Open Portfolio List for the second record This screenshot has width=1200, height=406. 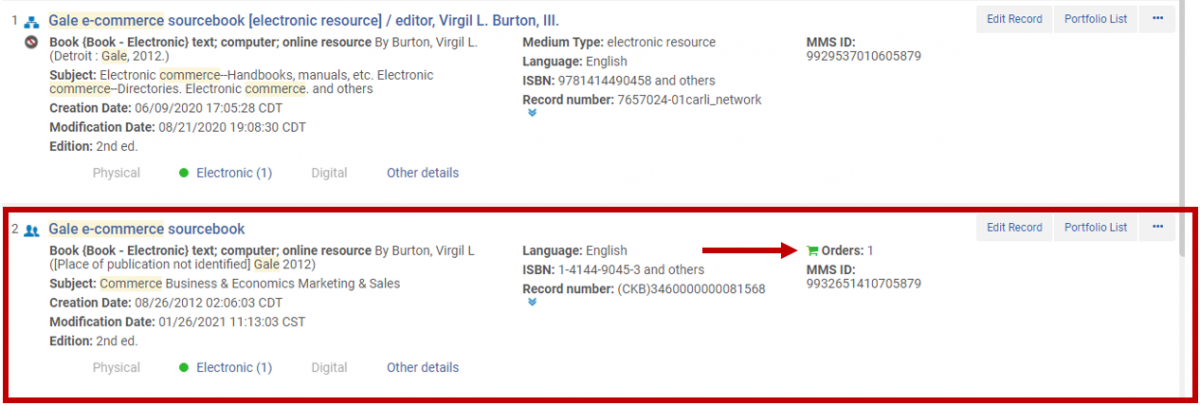coord(1094,228)
